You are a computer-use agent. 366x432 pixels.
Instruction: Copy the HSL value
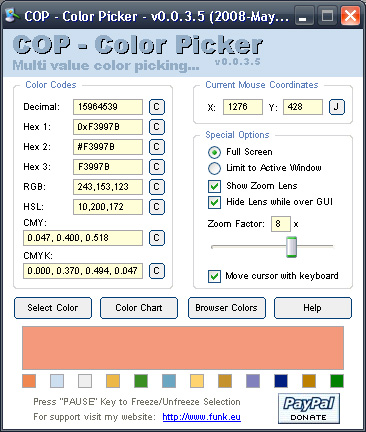point(157,207)
